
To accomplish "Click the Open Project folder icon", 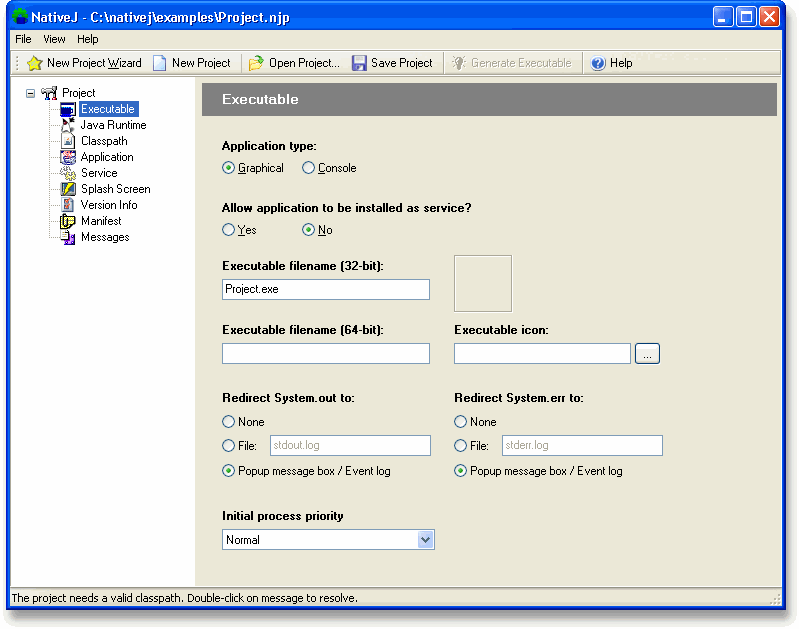I will (x=256, y=63).
